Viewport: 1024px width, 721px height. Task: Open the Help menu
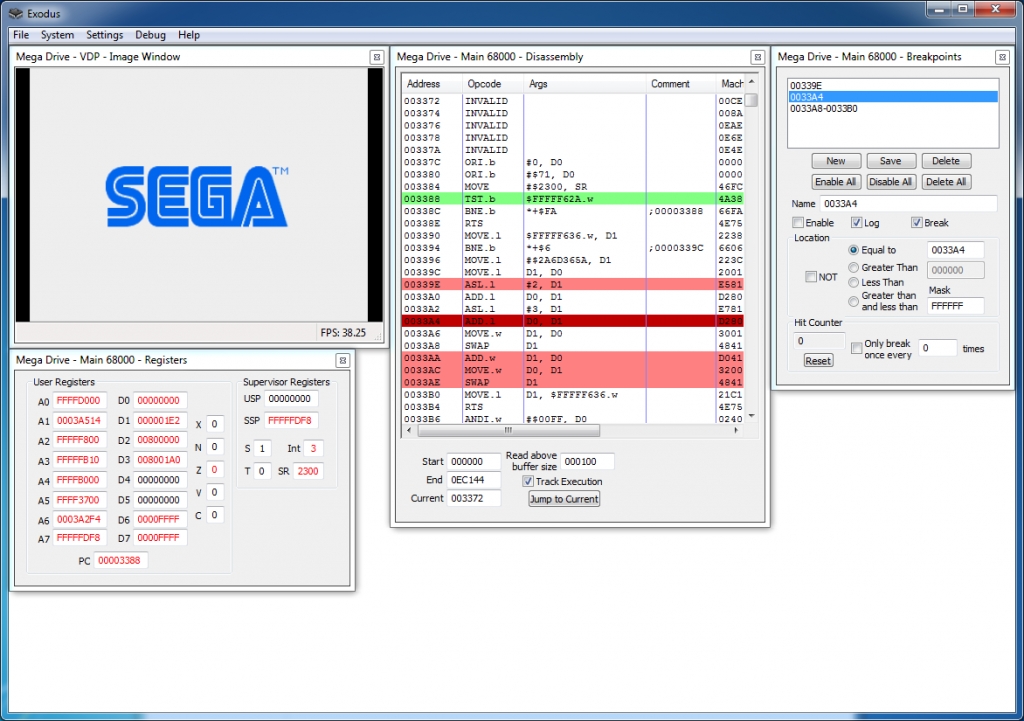point(189,35)
